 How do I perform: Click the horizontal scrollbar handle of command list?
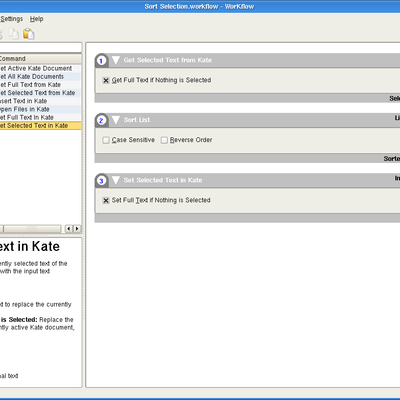click(32, 229)
